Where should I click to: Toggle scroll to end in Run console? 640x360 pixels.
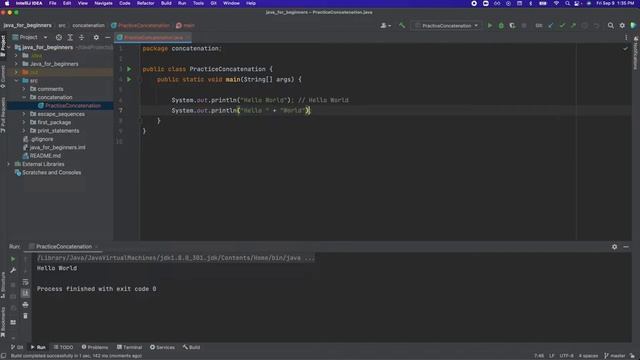(x=25, y=293)
